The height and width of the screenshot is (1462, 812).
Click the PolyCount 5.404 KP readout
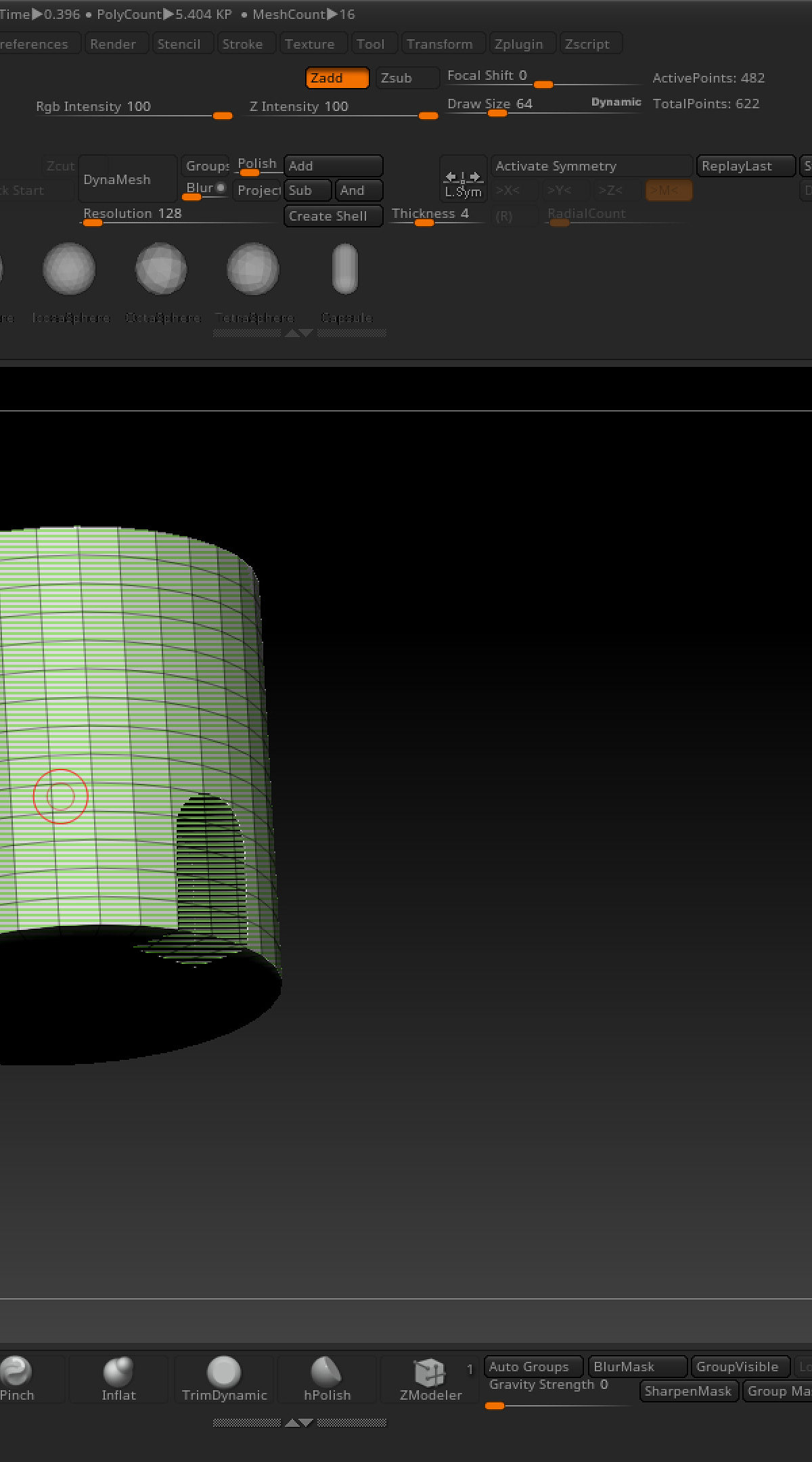point(164,14)
